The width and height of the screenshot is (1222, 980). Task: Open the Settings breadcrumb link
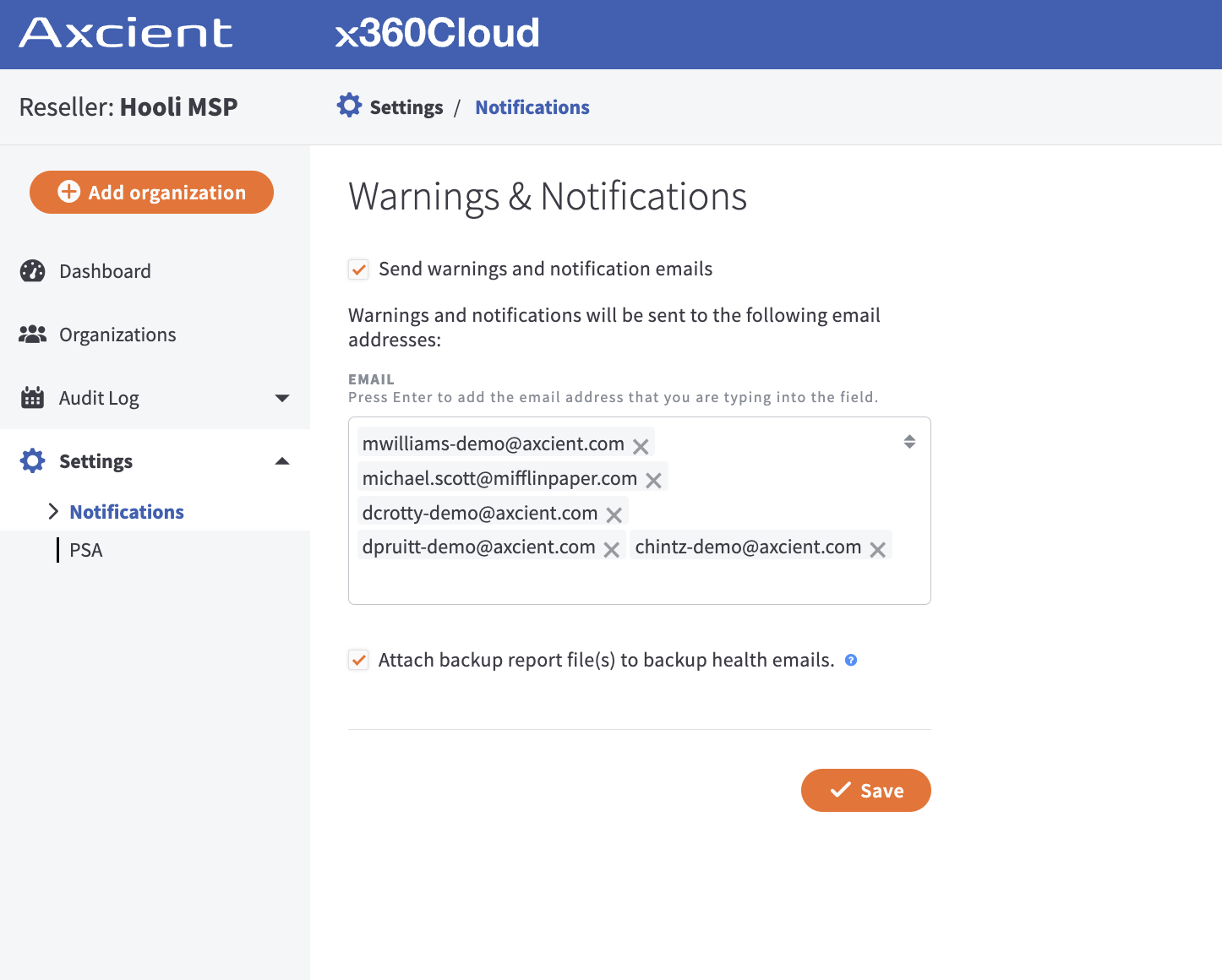click(406, 107)
